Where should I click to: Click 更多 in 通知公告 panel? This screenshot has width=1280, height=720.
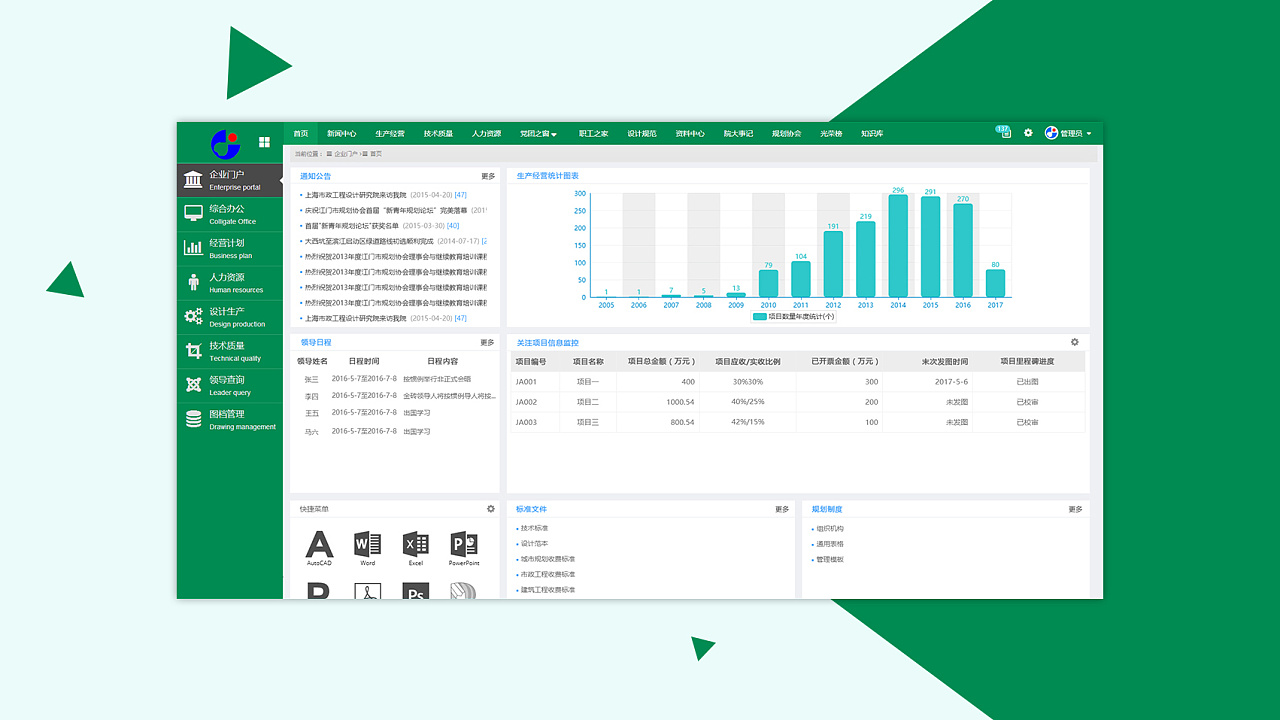click(488, 176)
